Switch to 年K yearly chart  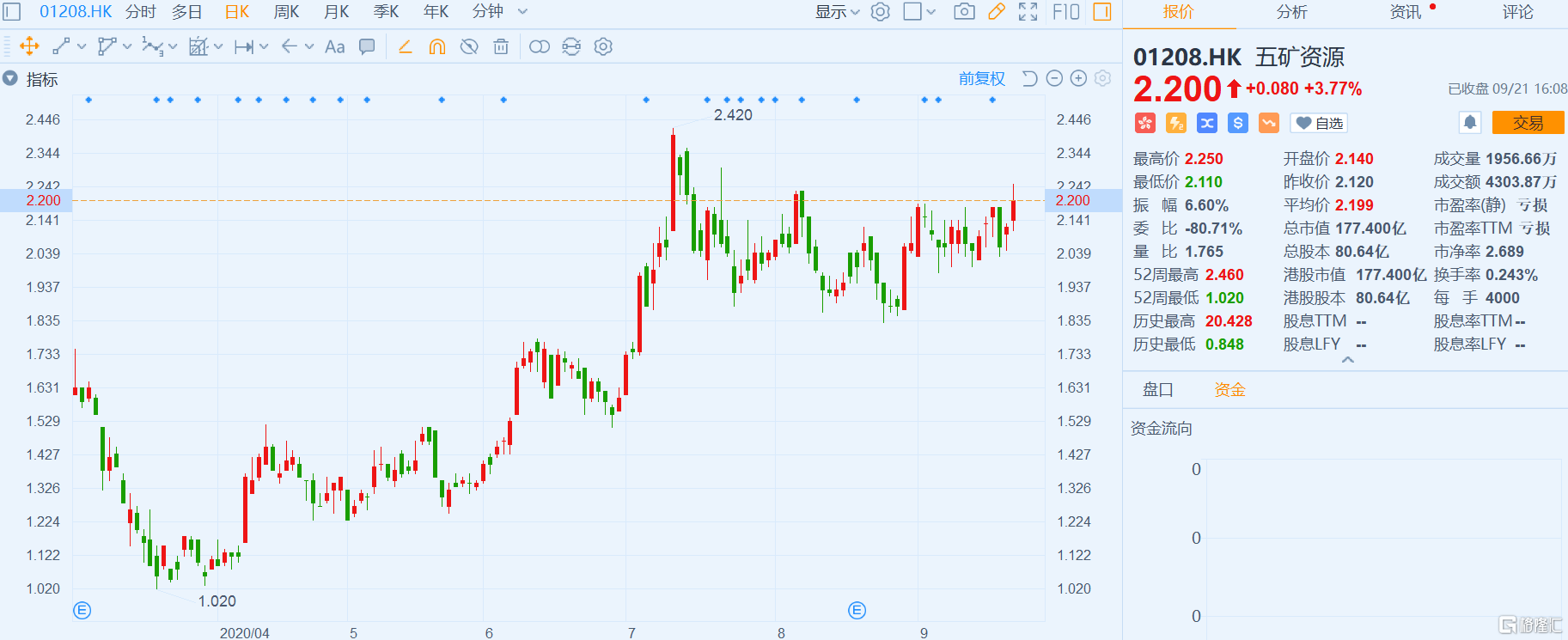click(436, 12)
